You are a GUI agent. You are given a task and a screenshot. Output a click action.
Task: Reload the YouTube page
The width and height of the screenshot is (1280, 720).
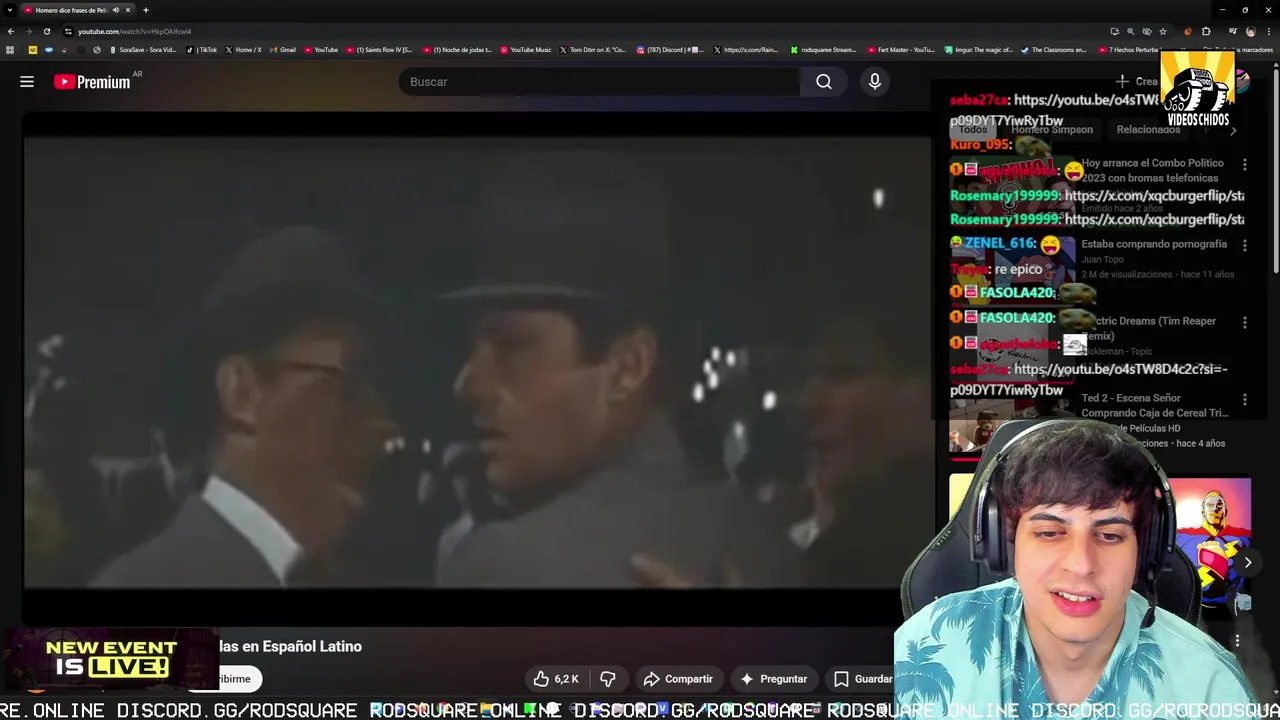[x=47, y=31]
